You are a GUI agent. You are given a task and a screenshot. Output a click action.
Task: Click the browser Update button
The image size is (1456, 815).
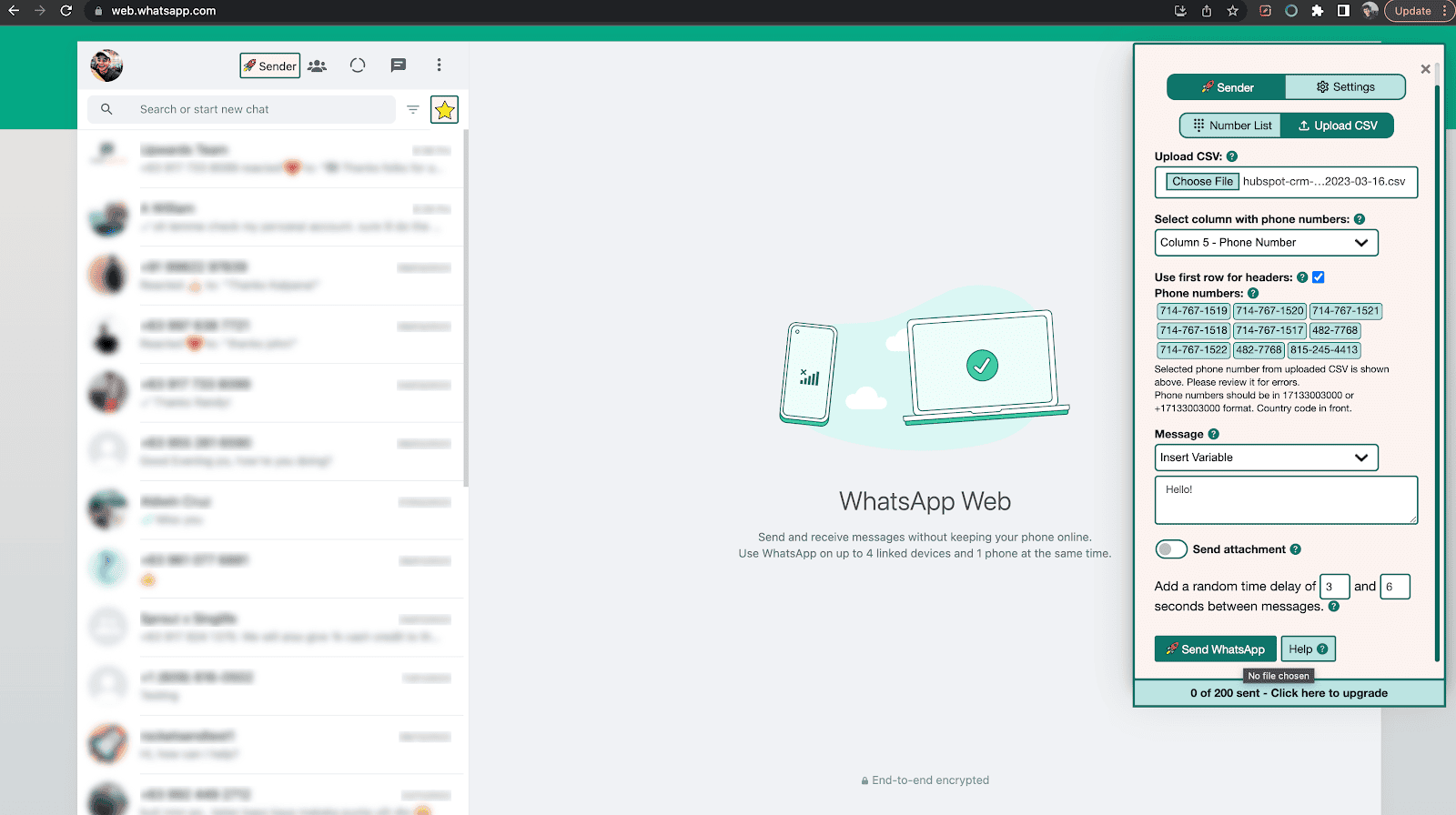pos(1418,11)
